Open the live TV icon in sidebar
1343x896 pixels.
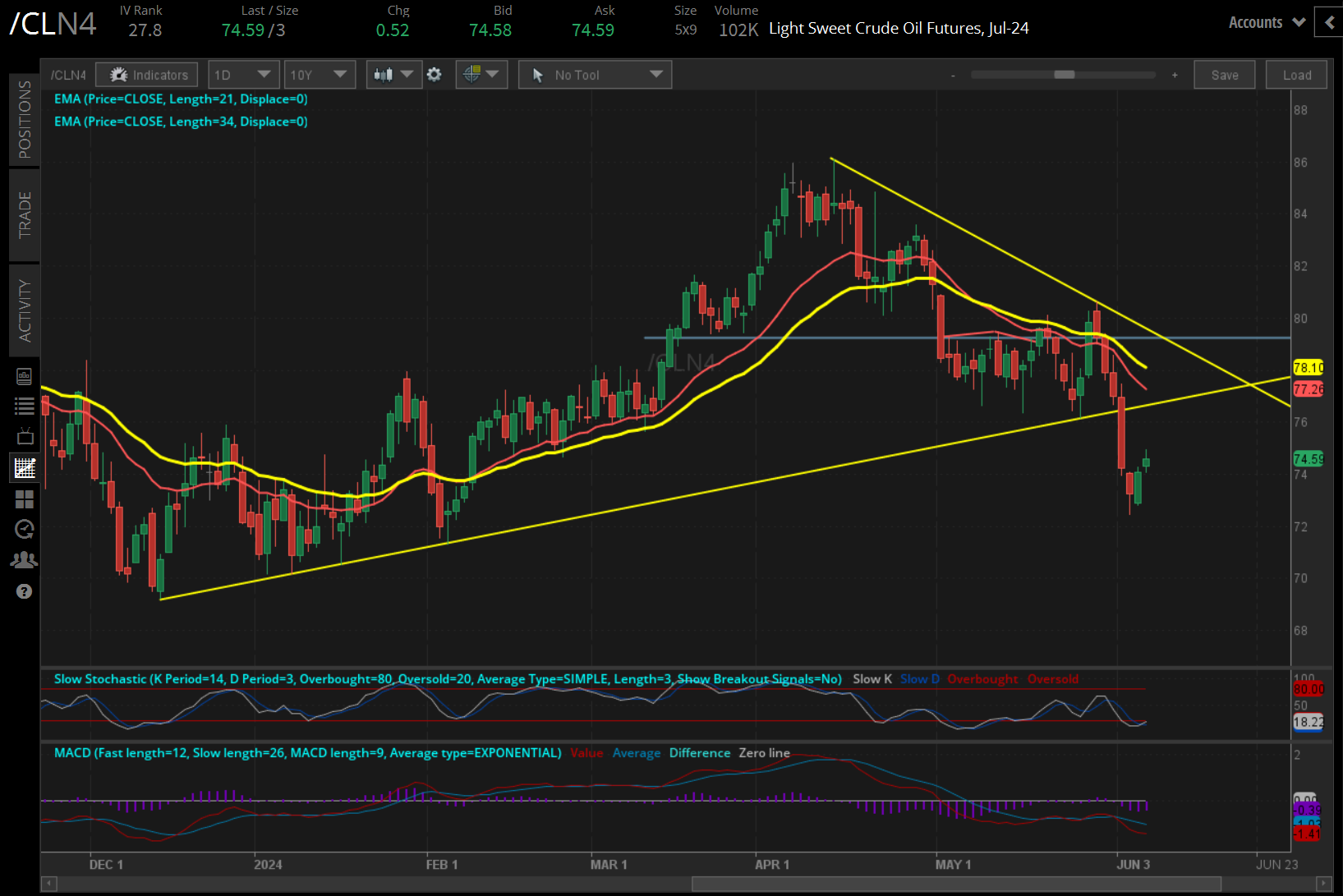pyautogui.click(x=25, y=436)
